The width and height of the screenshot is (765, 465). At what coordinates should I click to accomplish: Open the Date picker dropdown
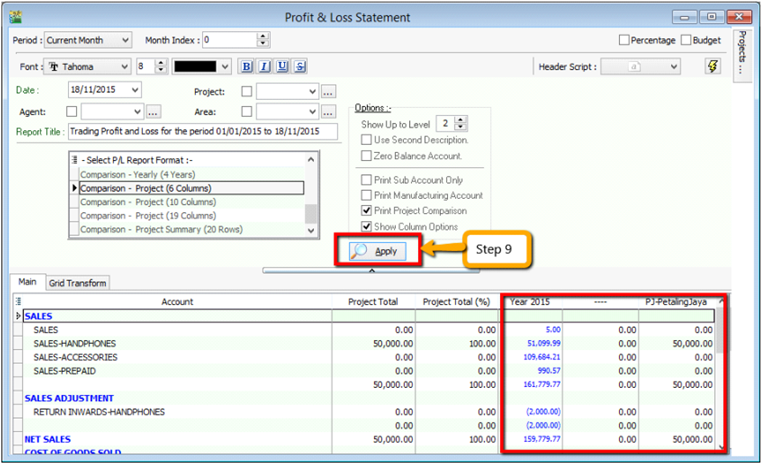pyautogui.click(x=135, y=90)
